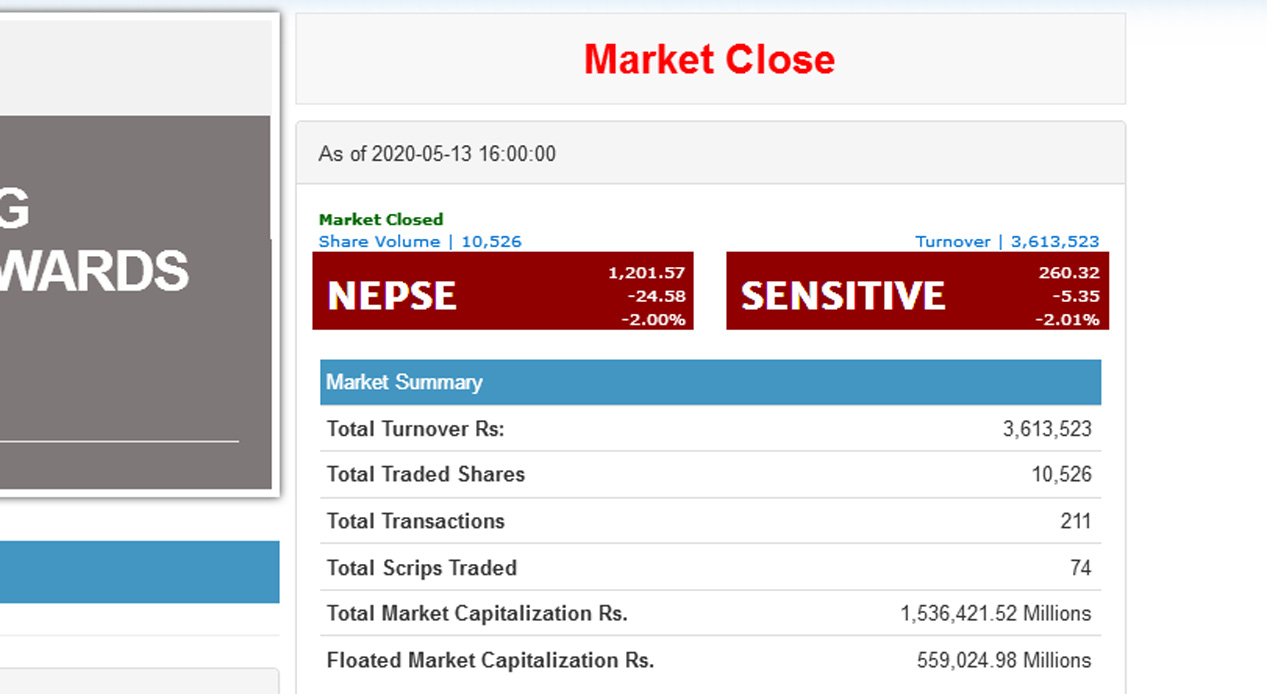1267x694 pixels.
Task: Click the red Market Close heading
Action: [x=709, y=60]
